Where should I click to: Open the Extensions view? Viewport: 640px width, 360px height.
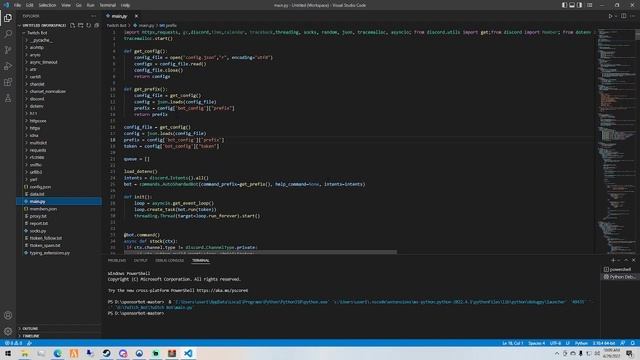pos(8,82)
